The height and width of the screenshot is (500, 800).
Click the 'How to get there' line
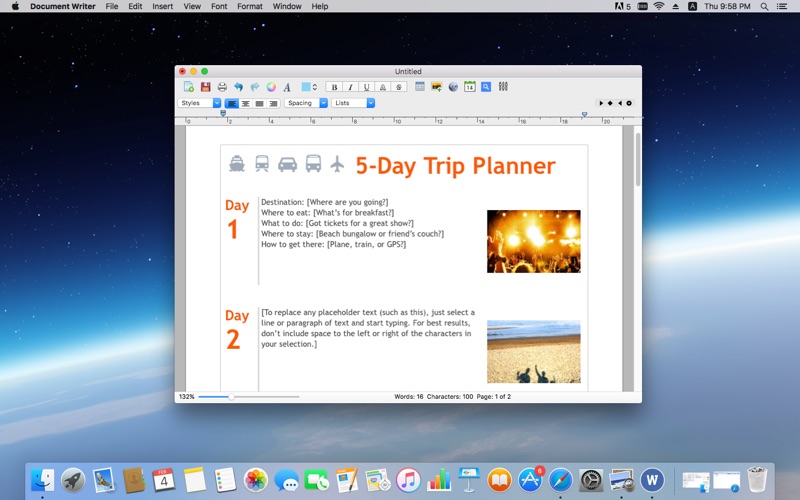click(334, 244)
